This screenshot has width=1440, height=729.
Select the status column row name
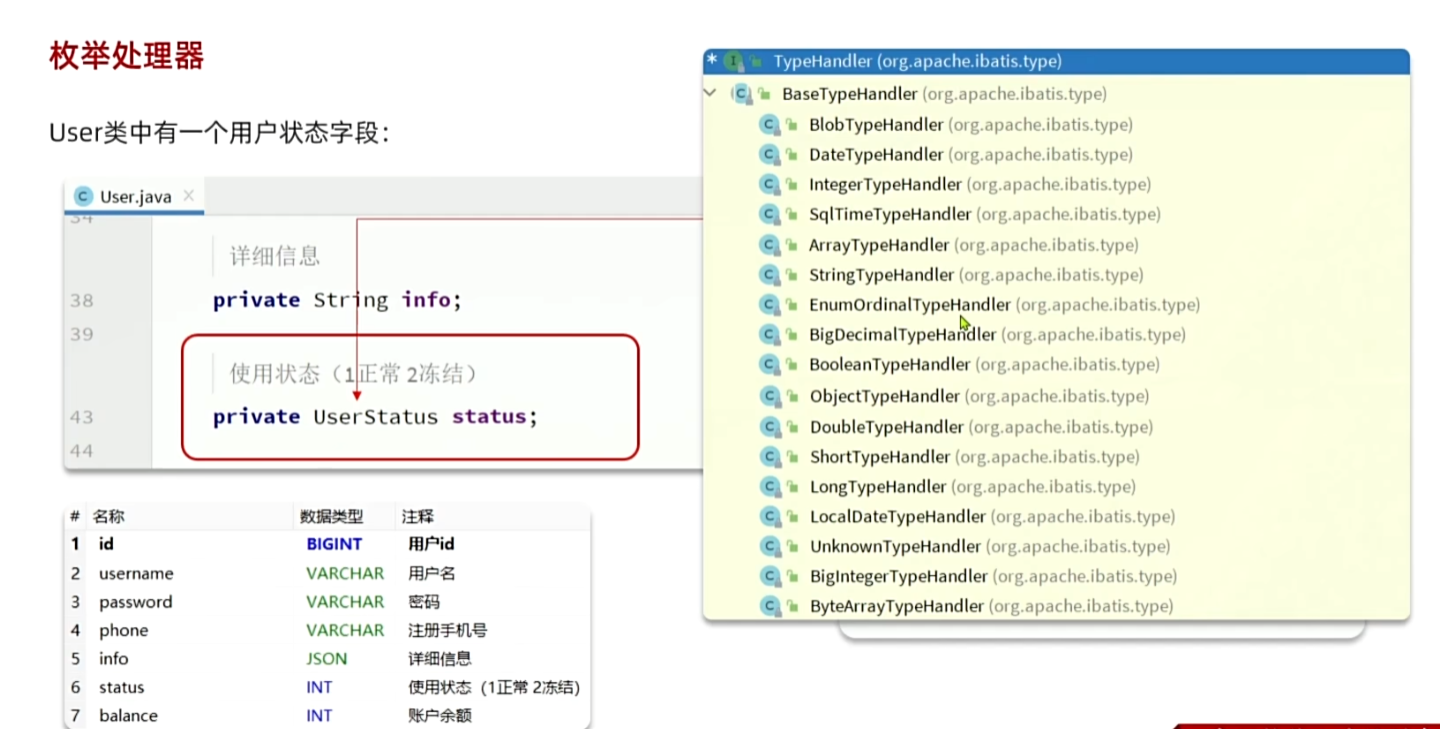pyautogui.click(x=121, y=687)
